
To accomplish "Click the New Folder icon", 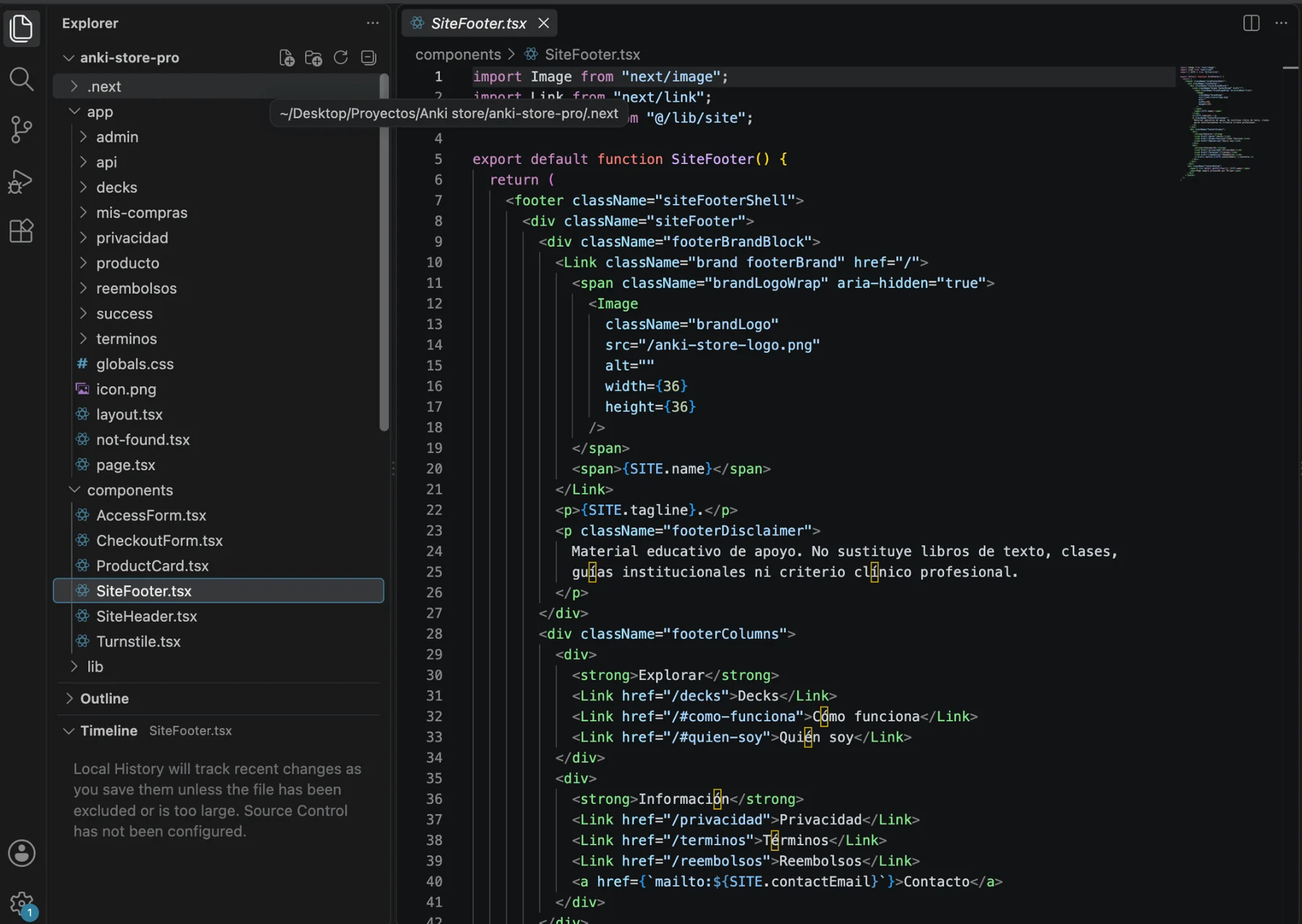I will [x=313, y=58].
